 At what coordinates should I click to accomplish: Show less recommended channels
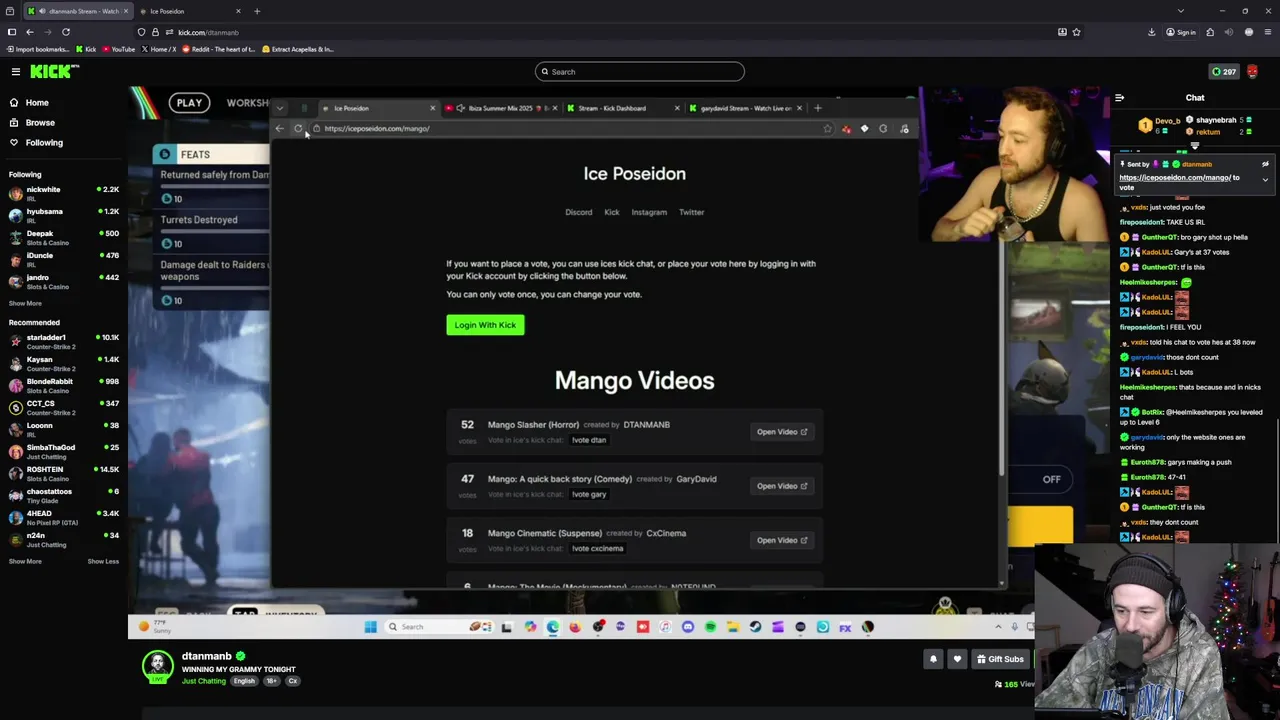pyautogui.click(x=103, y=561)
